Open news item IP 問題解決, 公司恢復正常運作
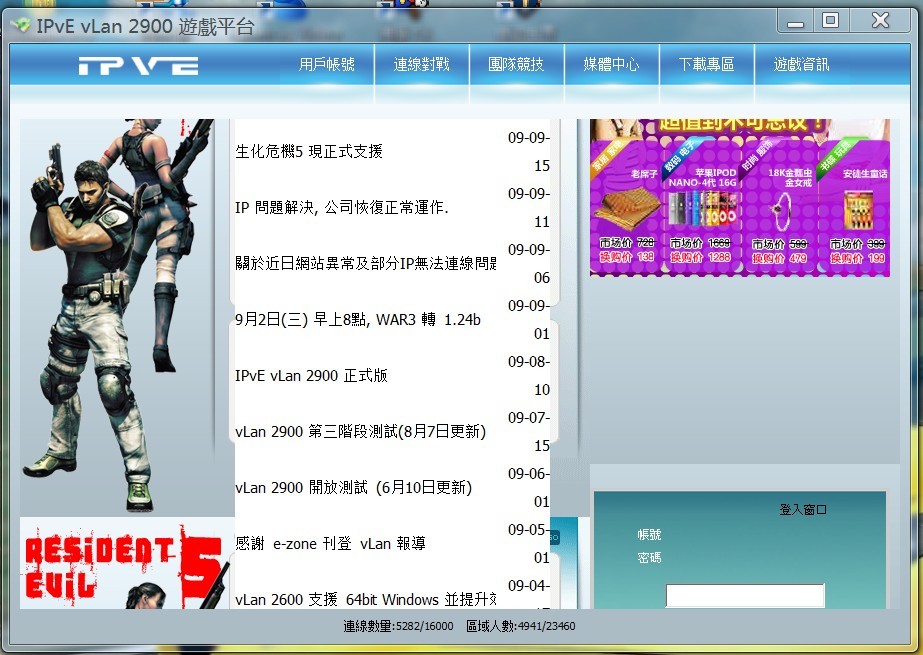This screenshot has height=655, width=923. pyautogui.click(x=342, y=207)
